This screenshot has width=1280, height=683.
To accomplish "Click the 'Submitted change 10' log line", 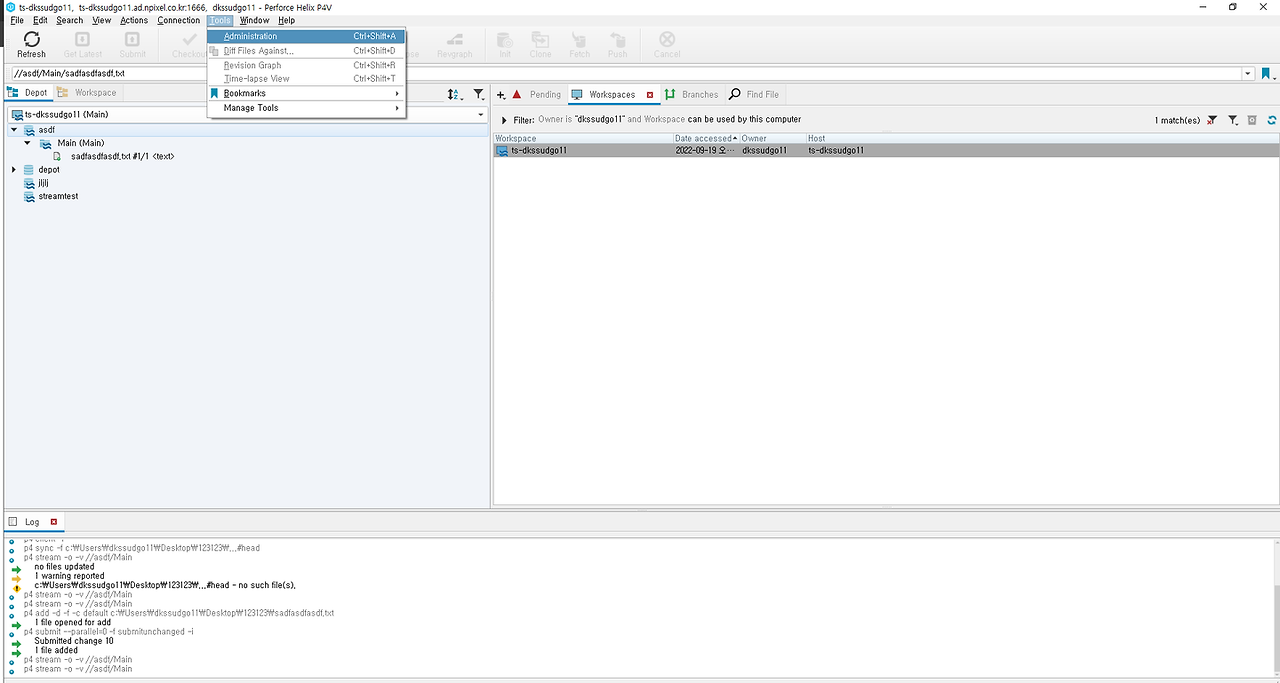I will [74, 641].
